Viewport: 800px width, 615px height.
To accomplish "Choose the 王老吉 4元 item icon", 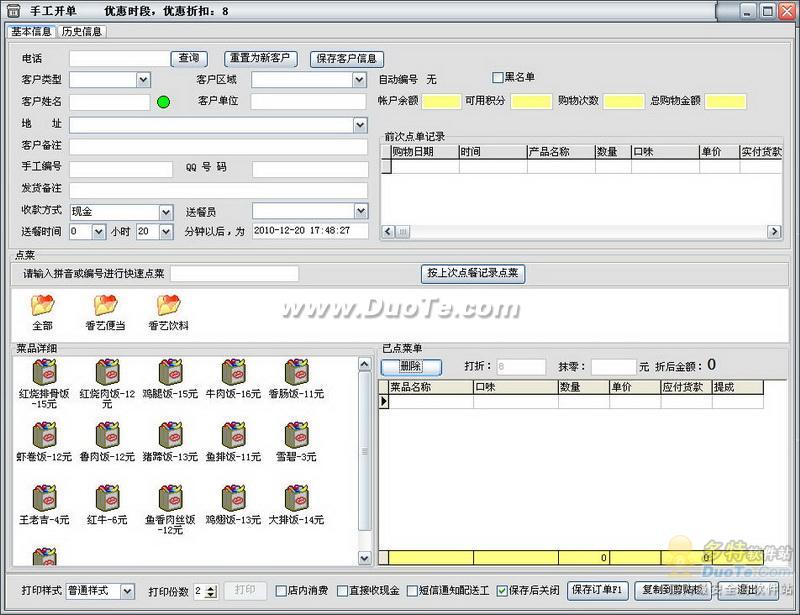I will coord(43,498).
